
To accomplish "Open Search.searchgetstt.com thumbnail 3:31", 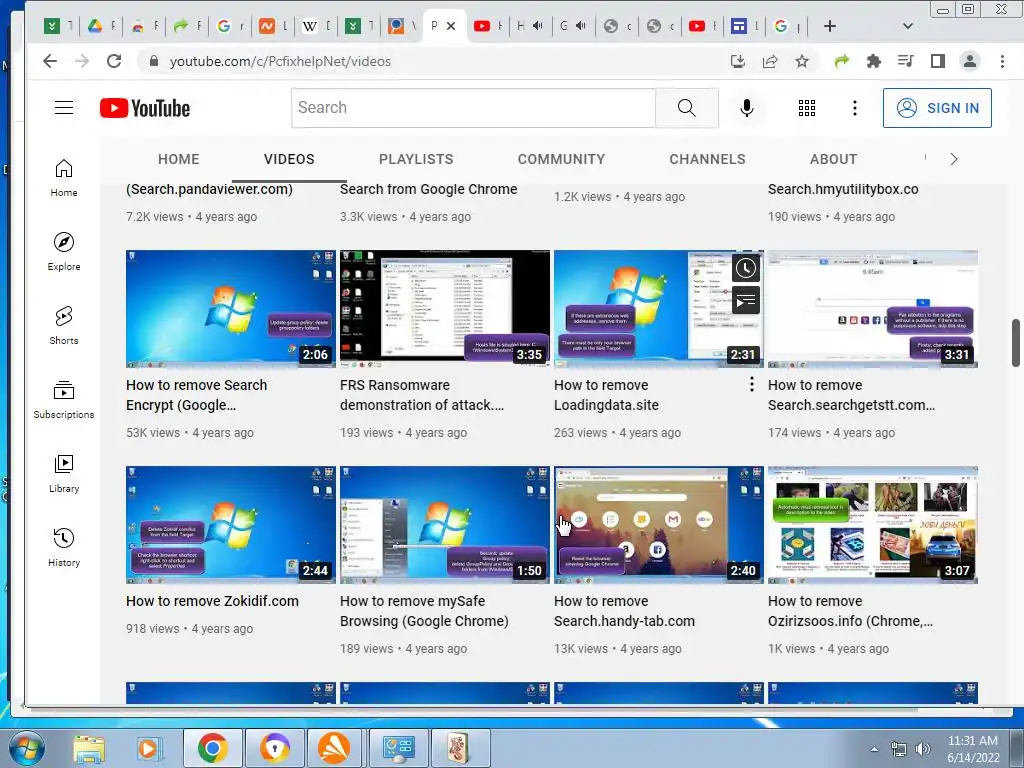I will pos(872,309).
